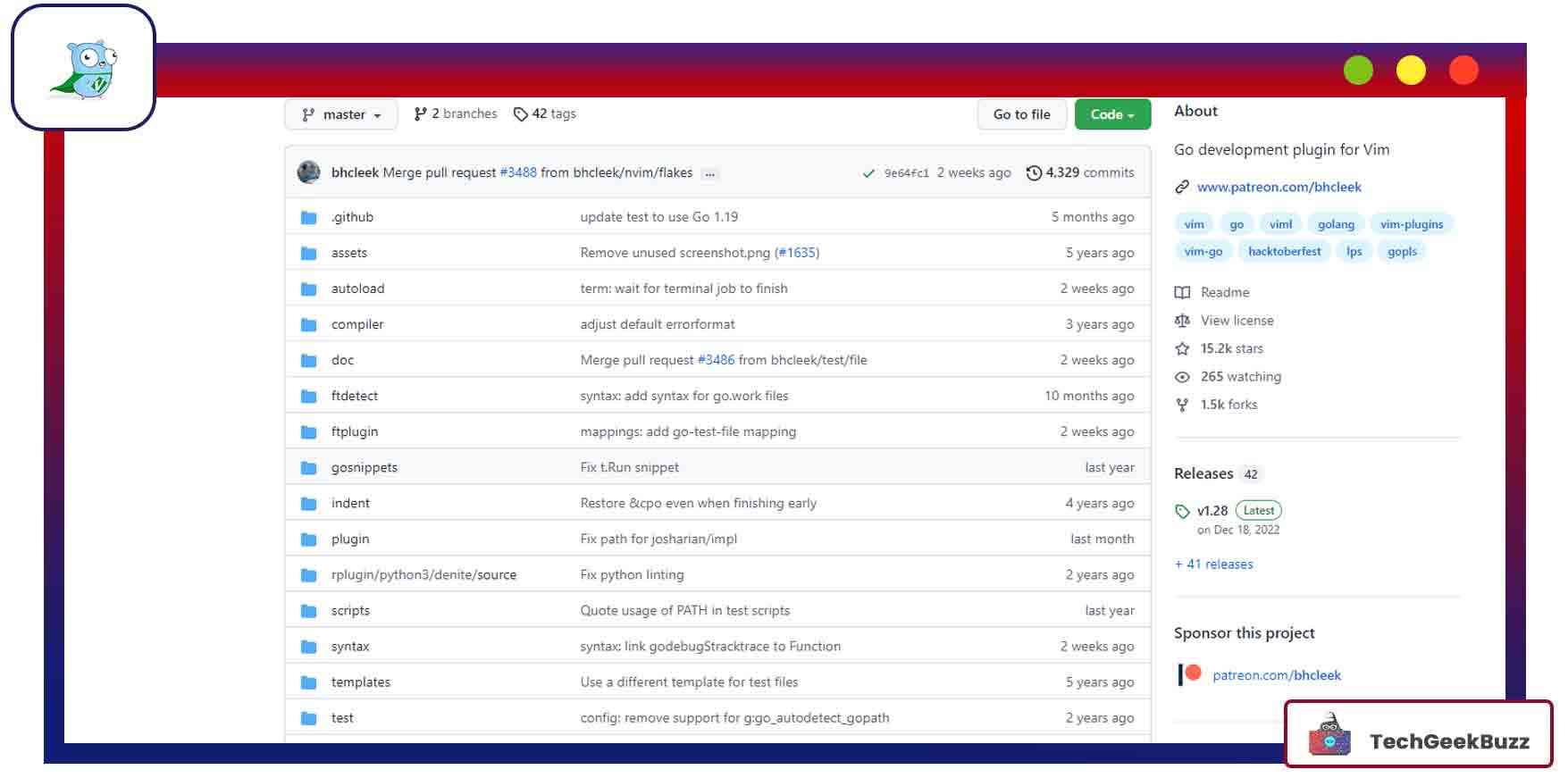Click the fork icon beside 1.5k forks
The width and height of the screenshot is (1568, 778).
pos(1182,405)
